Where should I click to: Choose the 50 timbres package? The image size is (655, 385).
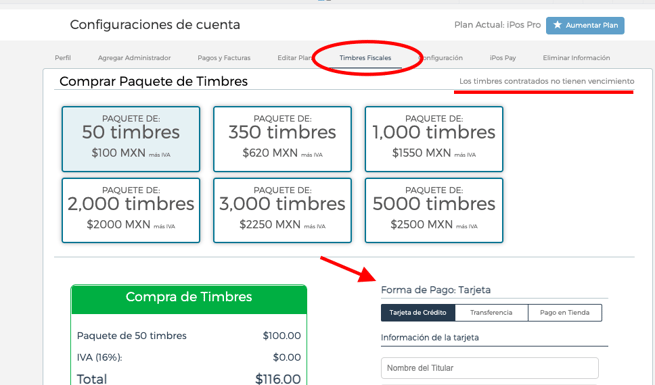(x=131, y=139)
